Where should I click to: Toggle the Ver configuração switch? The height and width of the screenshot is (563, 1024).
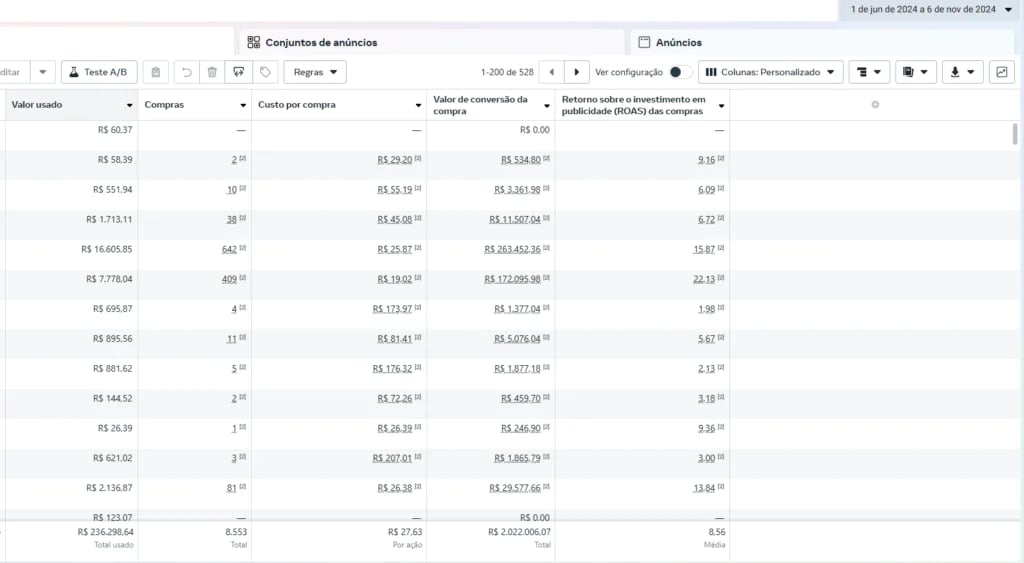click(x=679, y=72)
